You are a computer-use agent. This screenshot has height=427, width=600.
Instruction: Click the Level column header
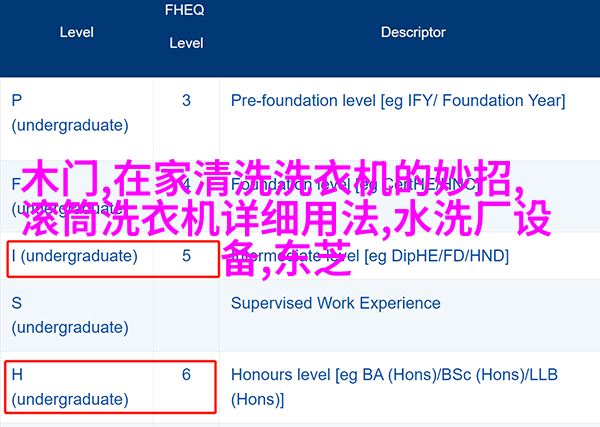tap(77, 33)
